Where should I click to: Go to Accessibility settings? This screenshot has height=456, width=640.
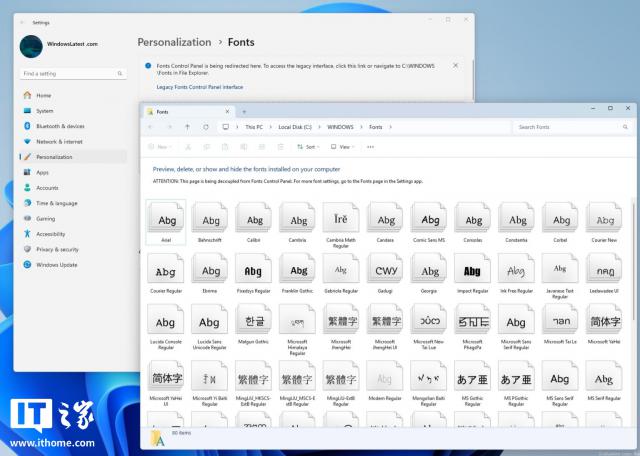point(50,234)
